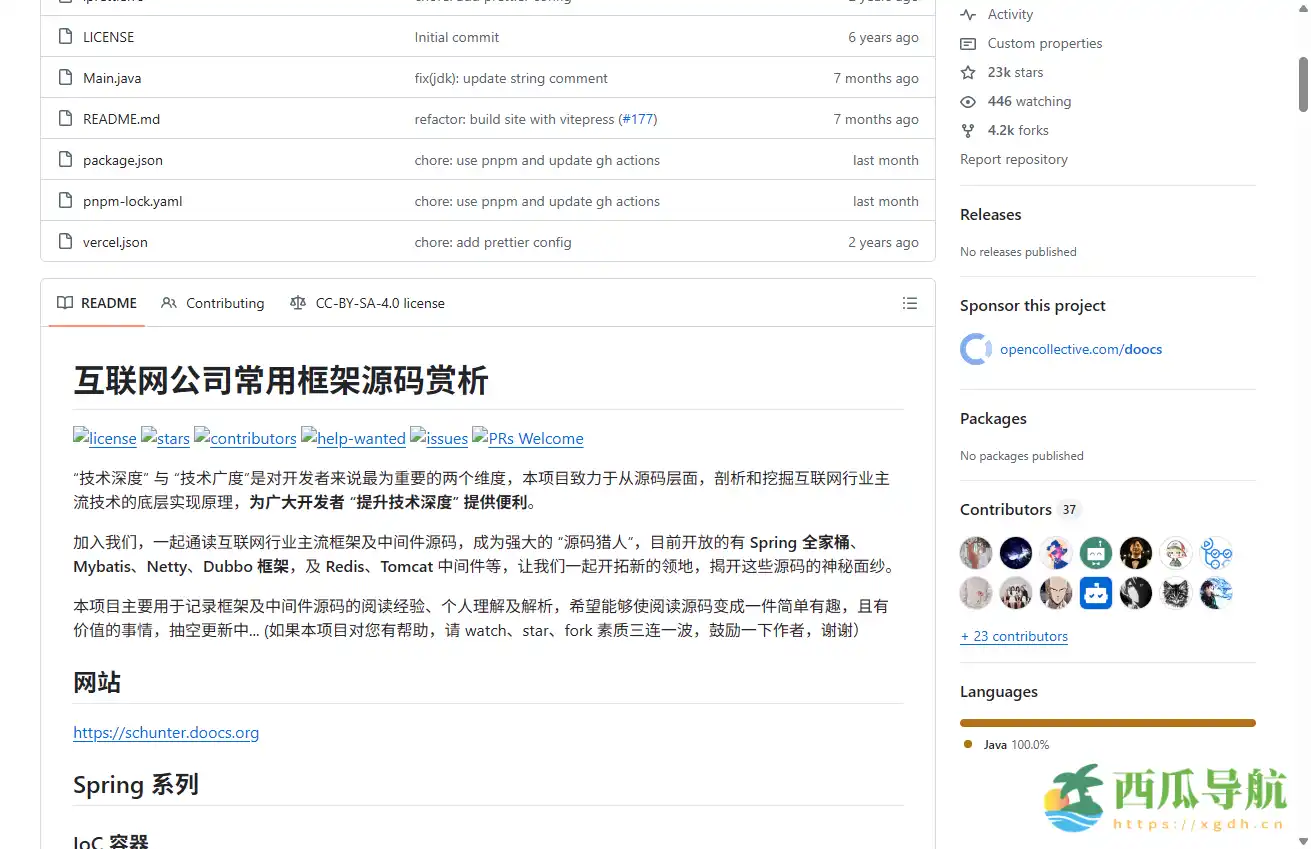Expand the Releases section

(x=990, y=214)
